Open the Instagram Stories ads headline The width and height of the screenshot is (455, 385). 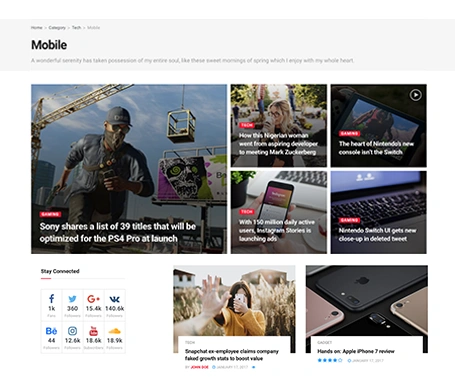click(277, 230)
